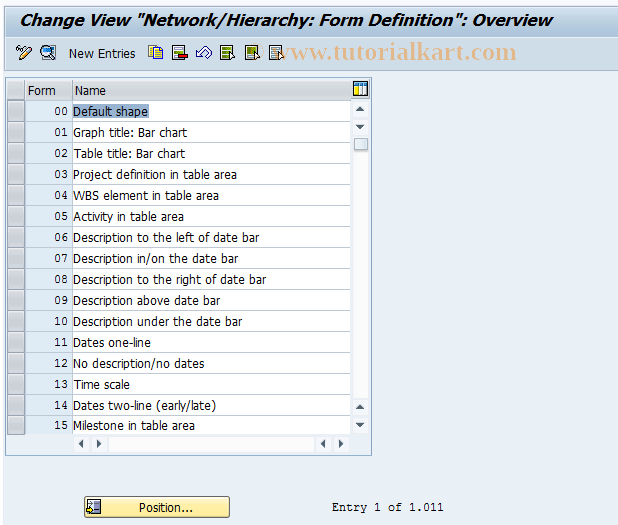This screenshot has height=525, width=618.
Task: Click left arrow of Name column horizontal scrollbar
Action: click(x=323, y=444)
